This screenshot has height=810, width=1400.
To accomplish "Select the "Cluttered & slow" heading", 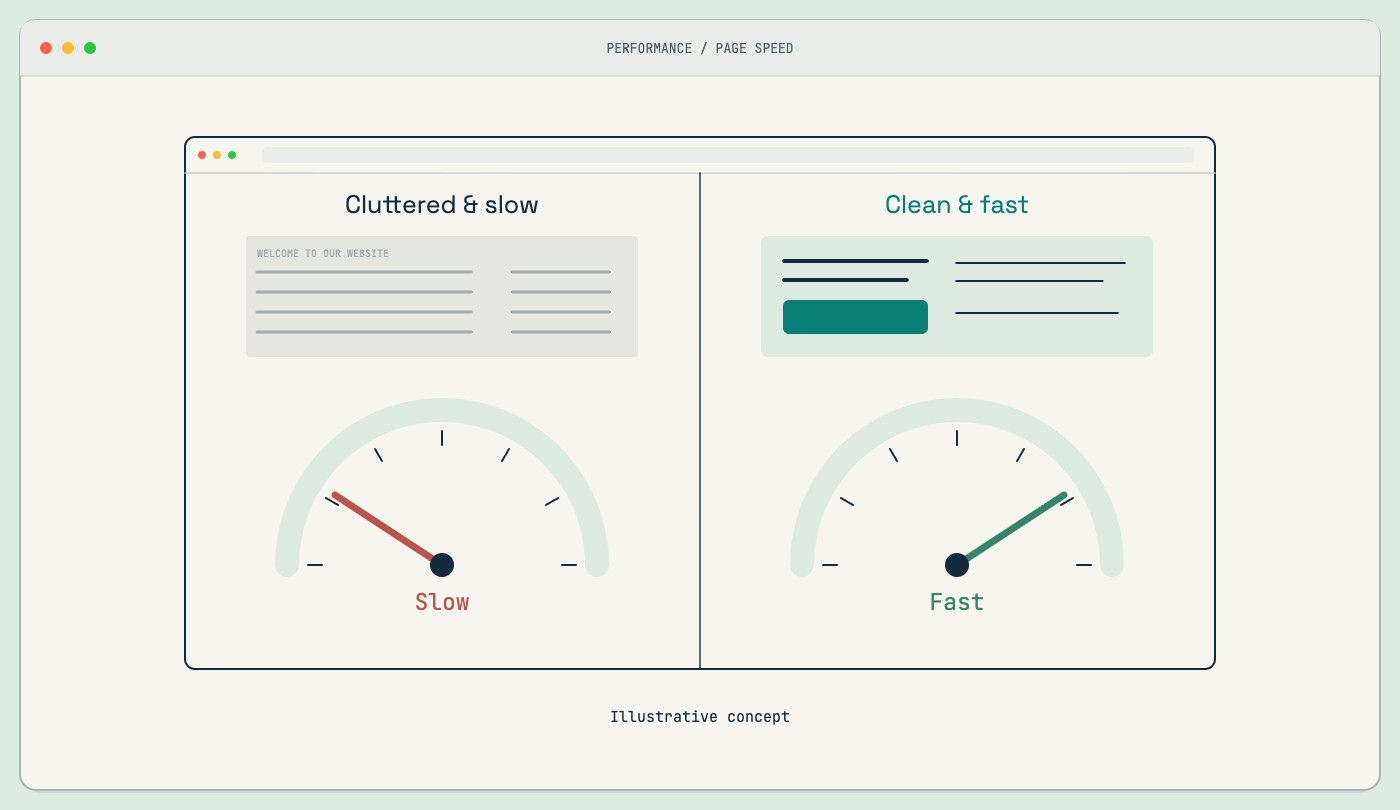I will (442, 205).
